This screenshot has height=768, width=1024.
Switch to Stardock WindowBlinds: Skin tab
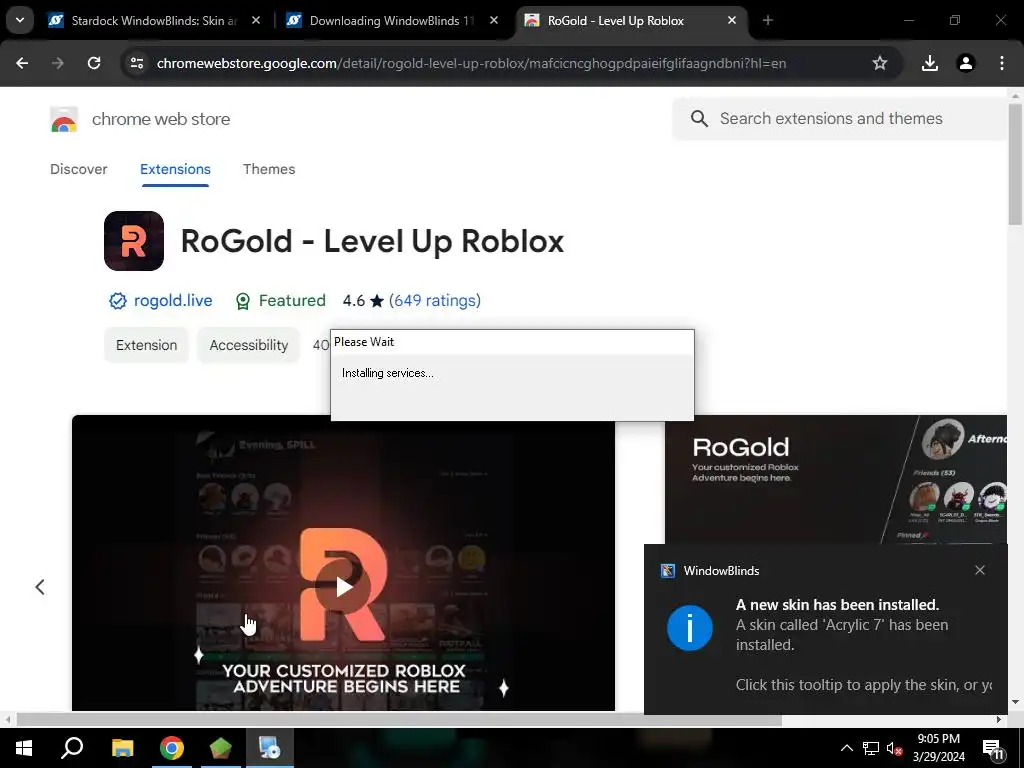pos(153,21)
